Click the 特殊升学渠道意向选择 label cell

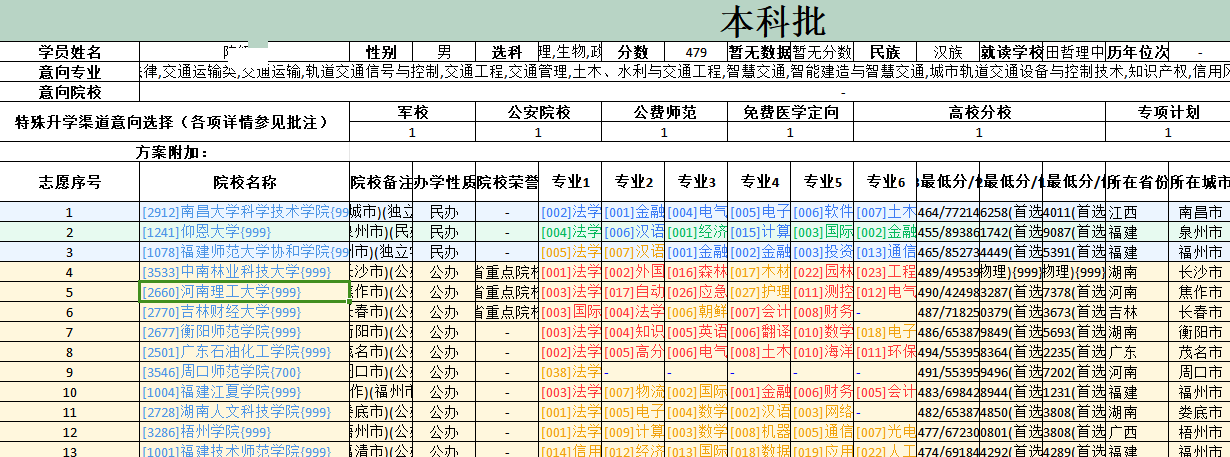click(175, 122)
